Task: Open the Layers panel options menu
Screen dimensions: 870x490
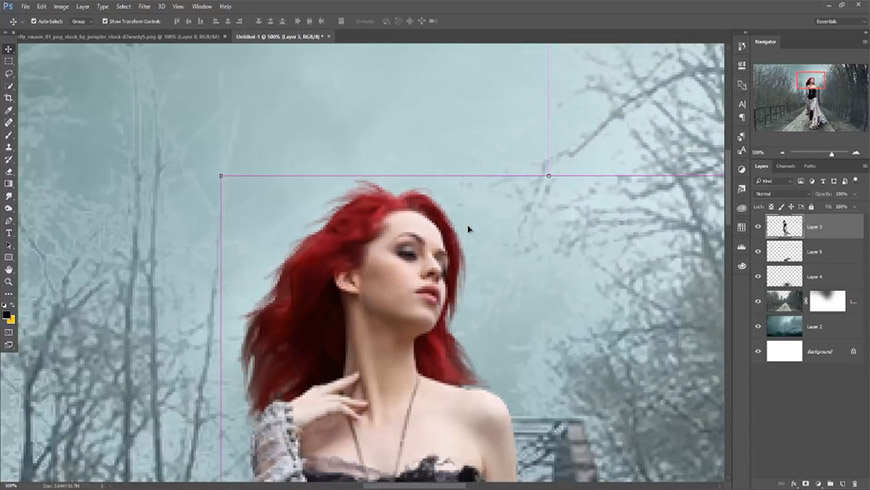Action: [x=864, y=166]
